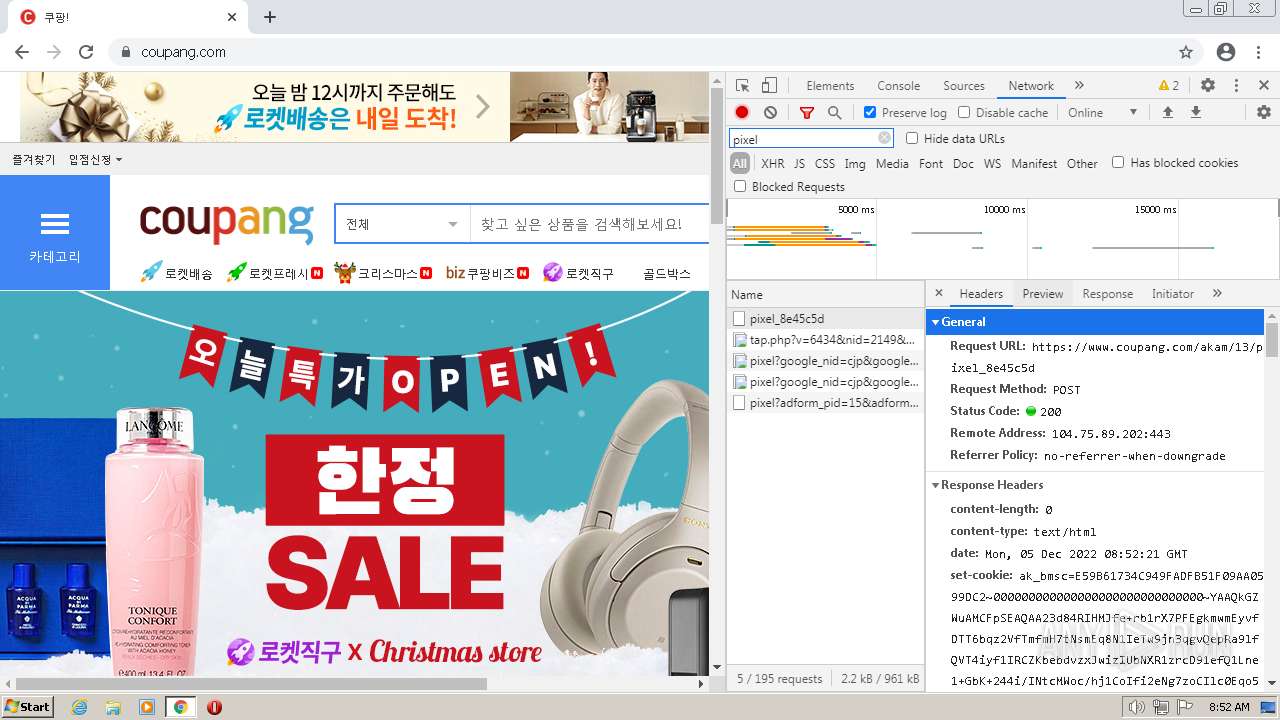Open the 골드박스 link
Image resolution: width=1280 pixels, height=720 pixels.
[667, 273]
